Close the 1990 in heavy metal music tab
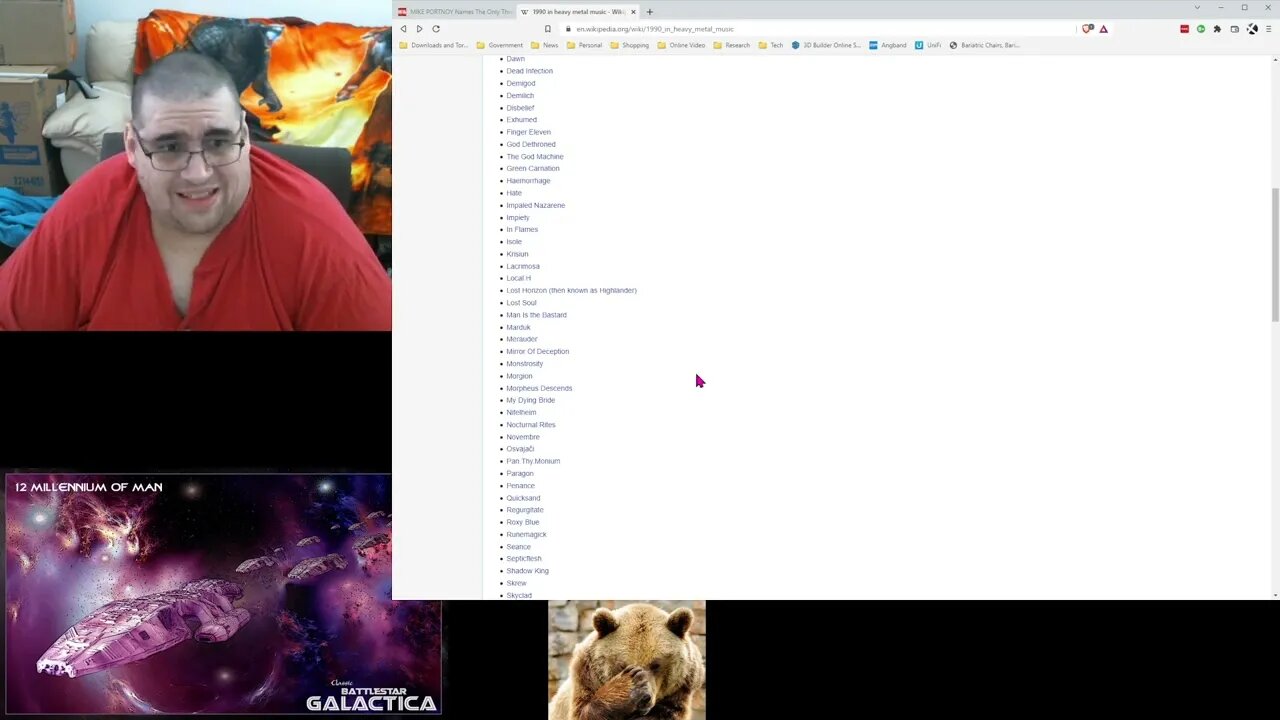 pyautogui.click(x=633, y=12)
